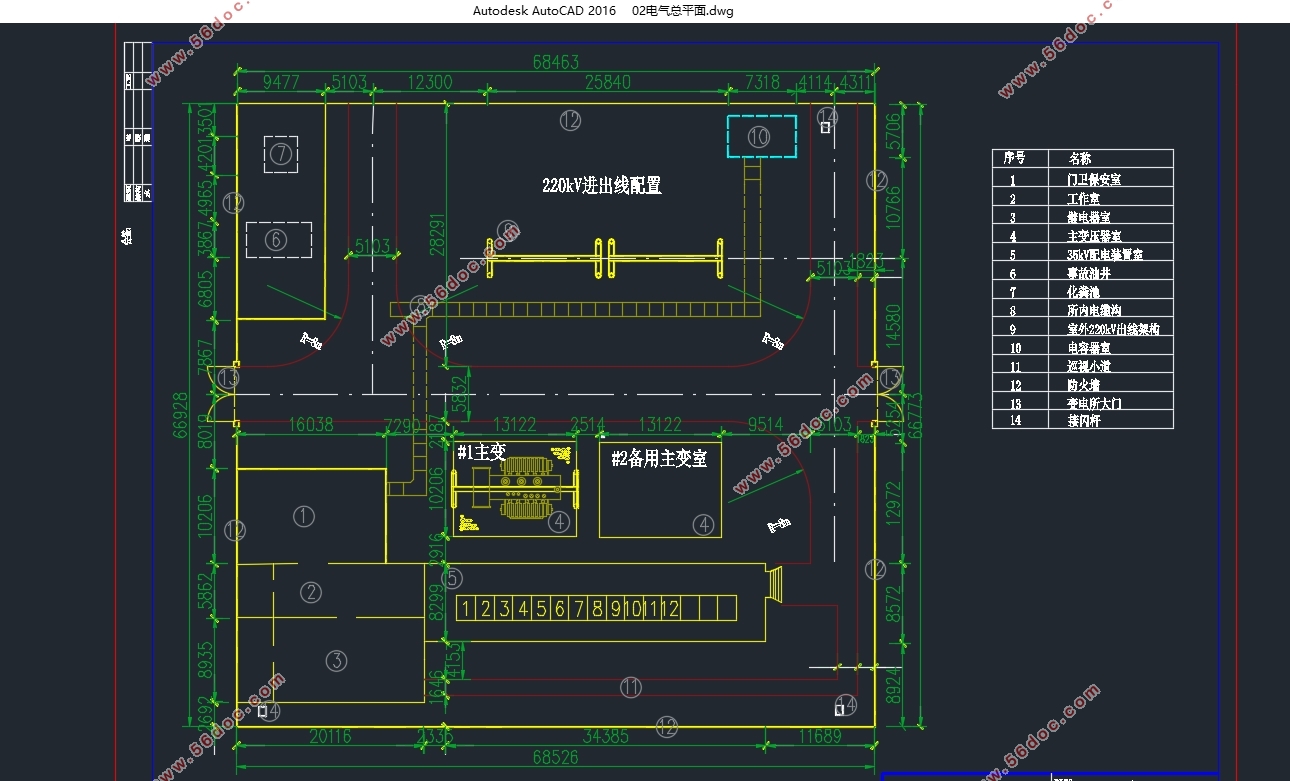Screen dimensions: 1290x781
Task: Click circled marker 11 patrol path
Action: point(630,687)
